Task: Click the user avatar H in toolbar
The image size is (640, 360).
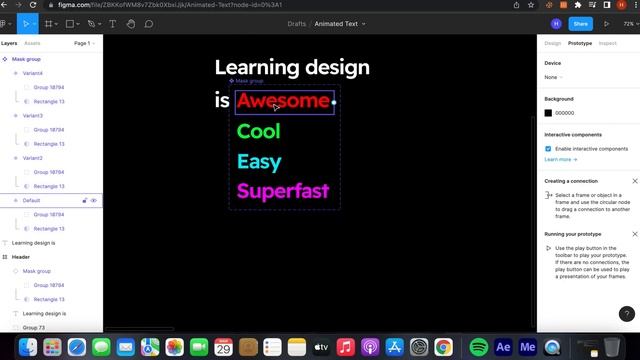Action: [x=556, y=24]
